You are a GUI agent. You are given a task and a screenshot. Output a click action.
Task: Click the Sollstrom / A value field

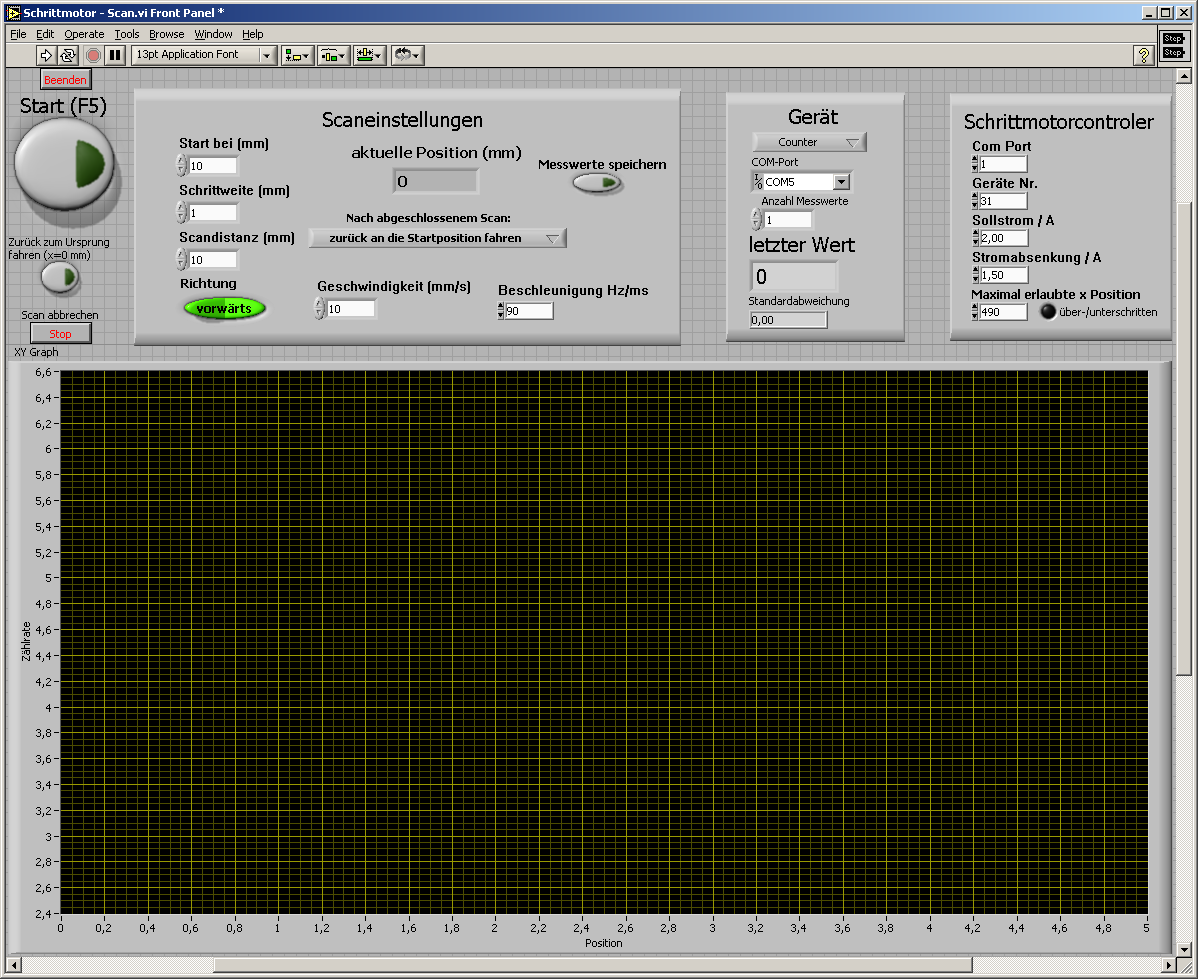(1003, 238)
